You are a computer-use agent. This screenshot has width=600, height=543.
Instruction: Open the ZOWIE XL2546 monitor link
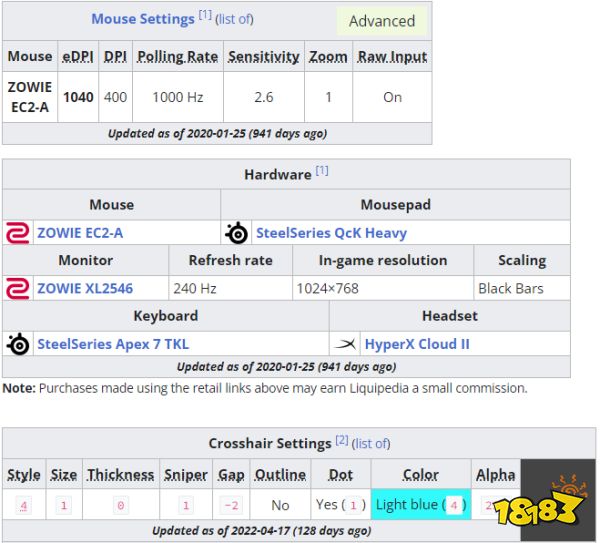(85, 288)
